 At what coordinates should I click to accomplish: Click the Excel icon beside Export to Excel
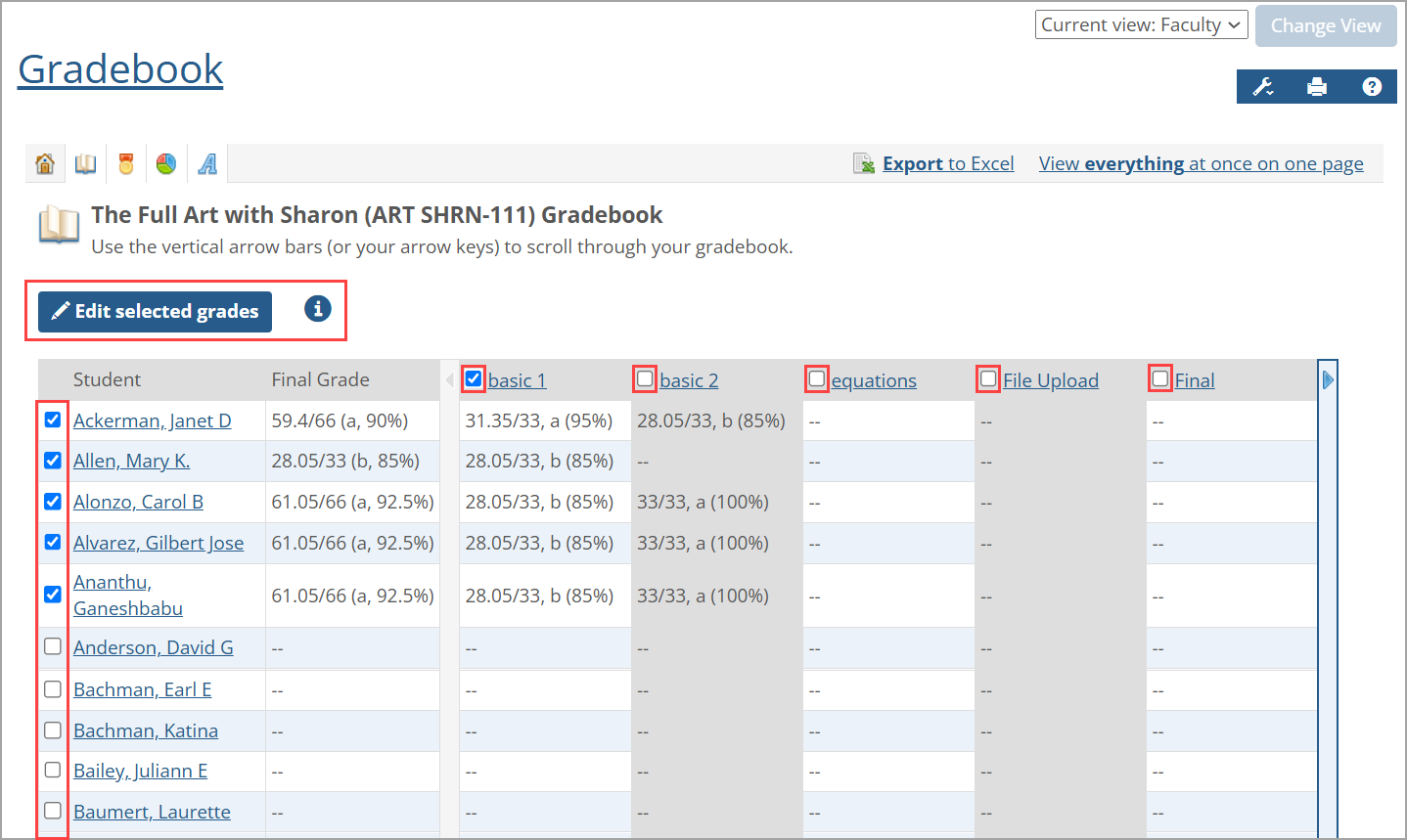pos(864,163)
